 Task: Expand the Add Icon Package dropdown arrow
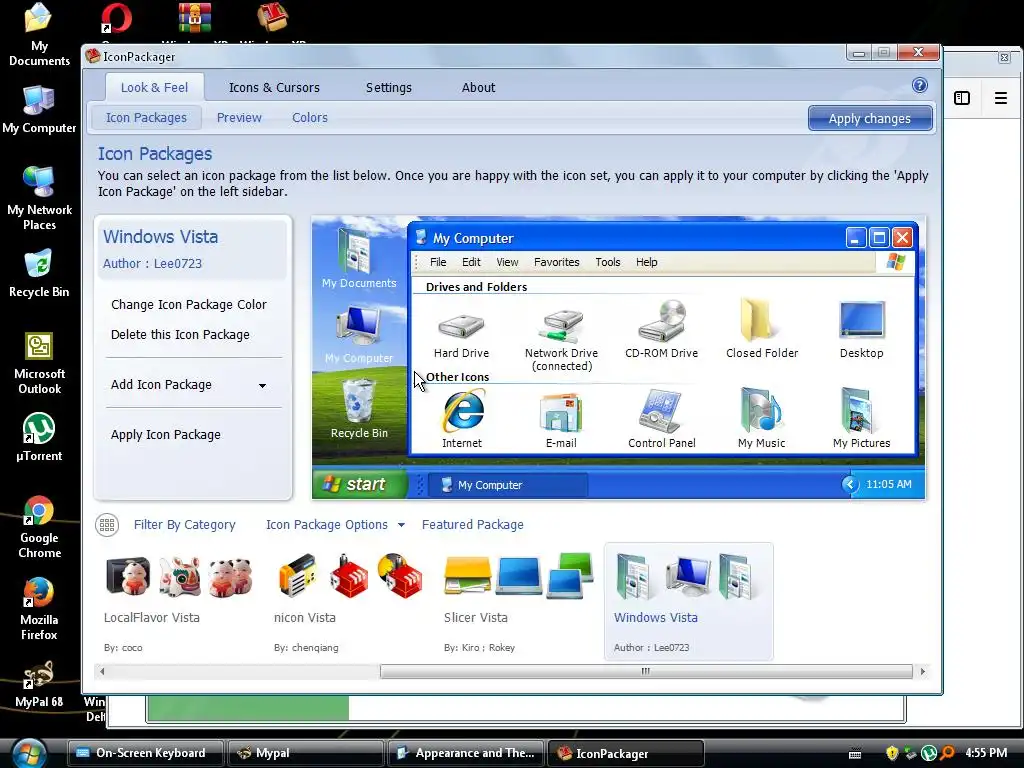[x=263, y=385]
